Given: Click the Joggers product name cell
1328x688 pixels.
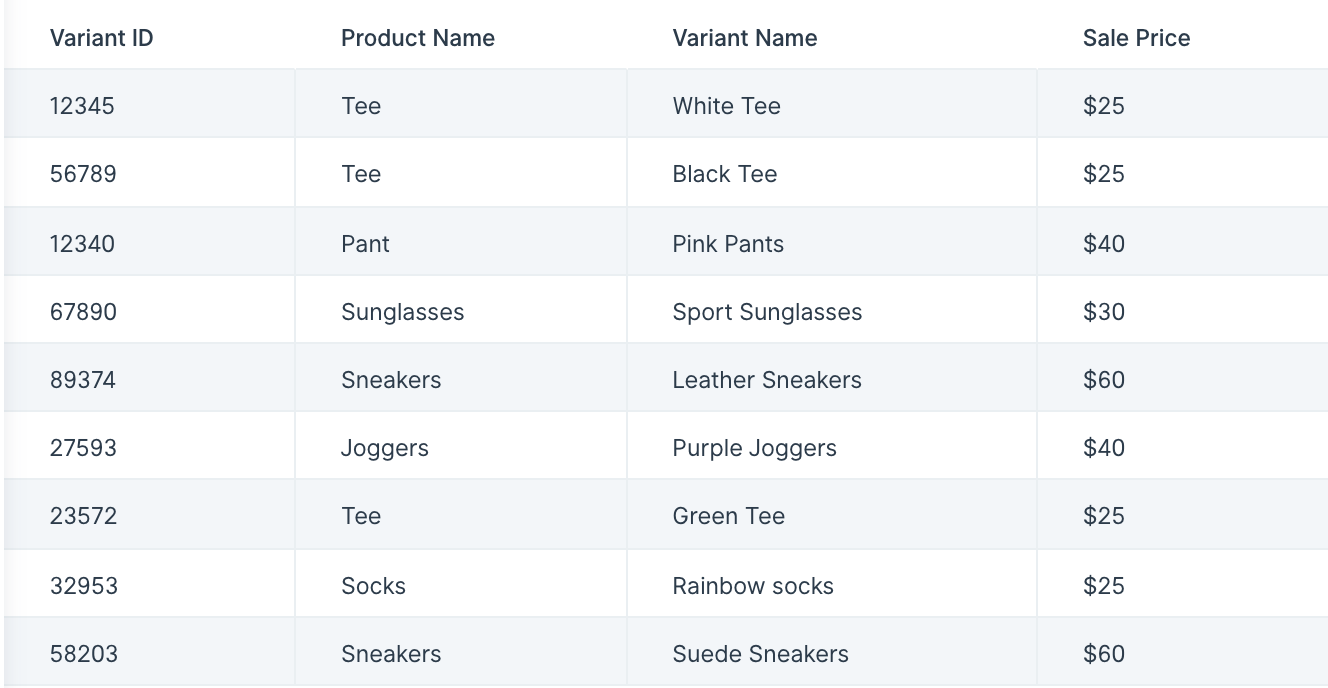Looking at the screenshot, I should [x=384, y=448].
